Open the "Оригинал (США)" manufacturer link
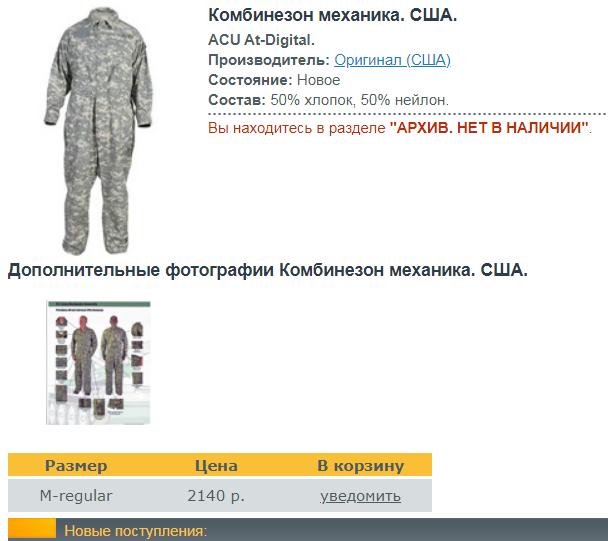 [x=392, y=60]
